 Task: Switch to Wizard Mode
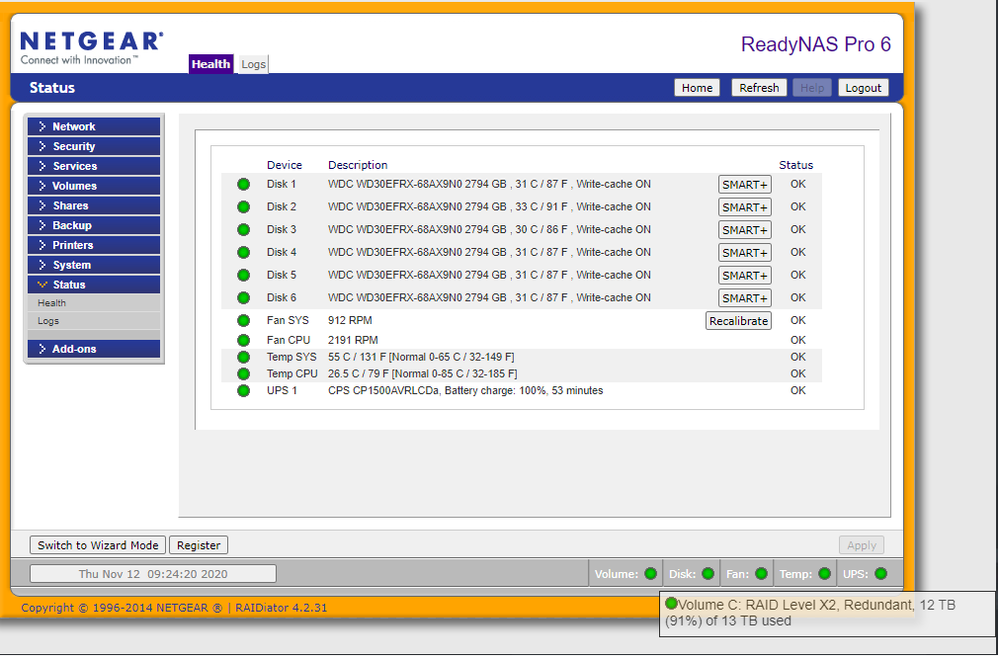tap(98, 545)
